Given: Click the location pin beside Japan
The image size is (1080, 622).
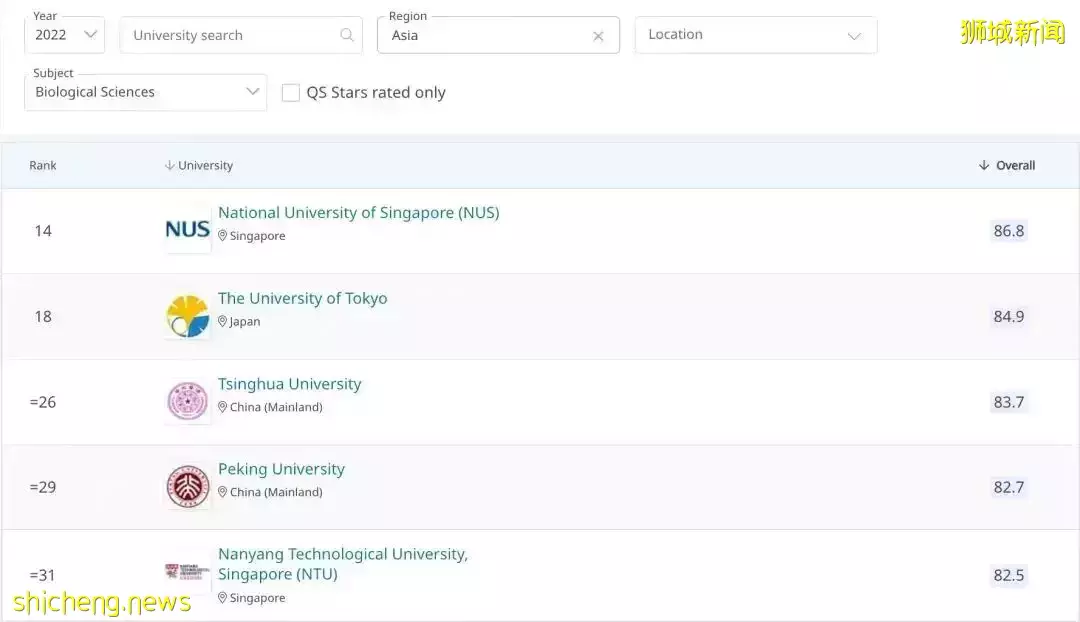Looking at the screenshot, I should click(223, 322).
